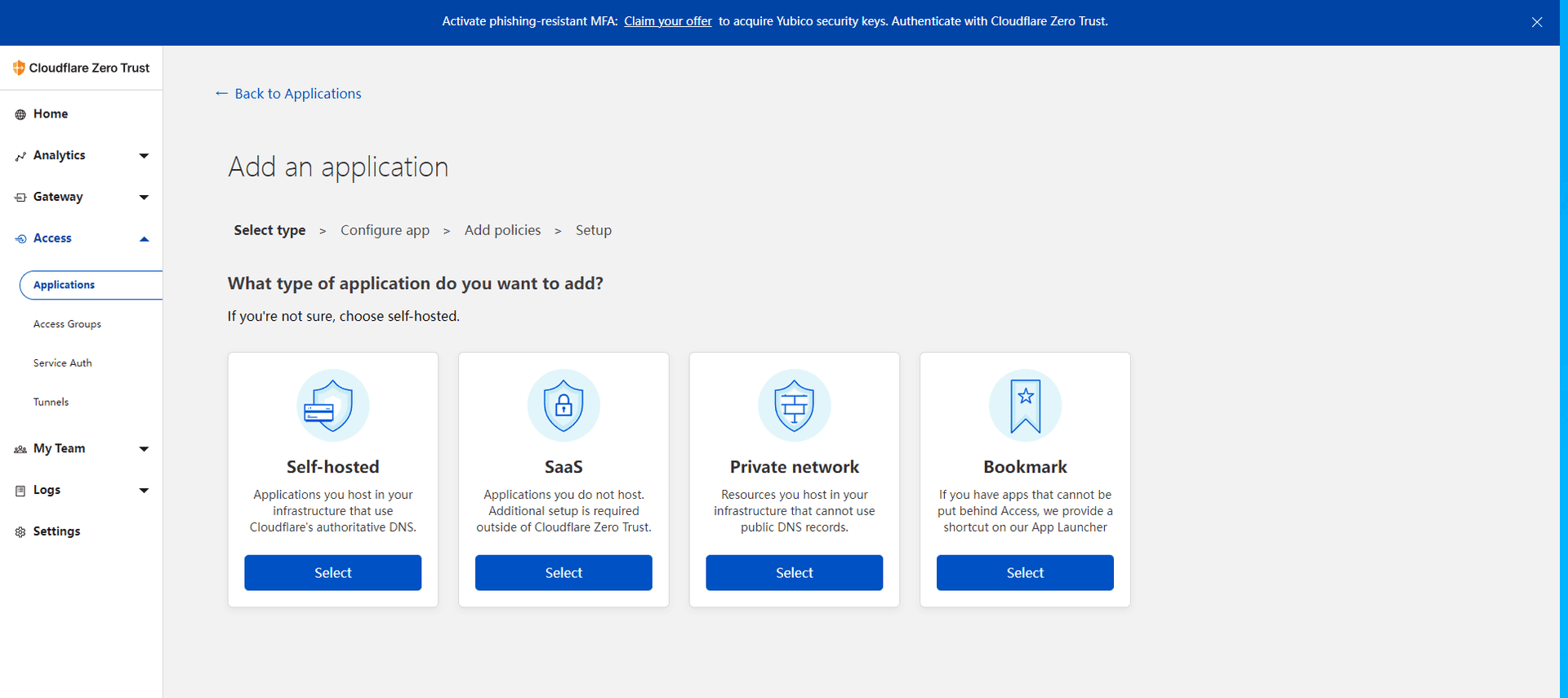The width and height of the screenshot is (1568, 698).
Task: Click the Logs document icon
Action: tap(20, 491)
